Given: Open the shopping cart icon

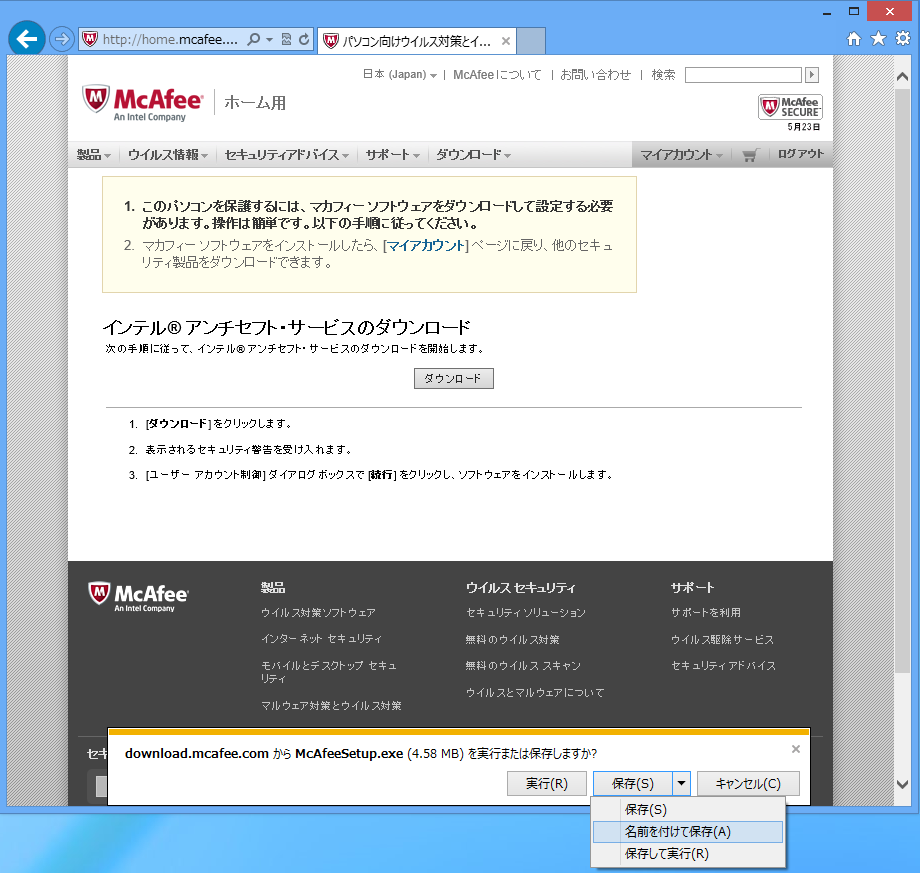Looking at the screenshot, I should [750, 155].
